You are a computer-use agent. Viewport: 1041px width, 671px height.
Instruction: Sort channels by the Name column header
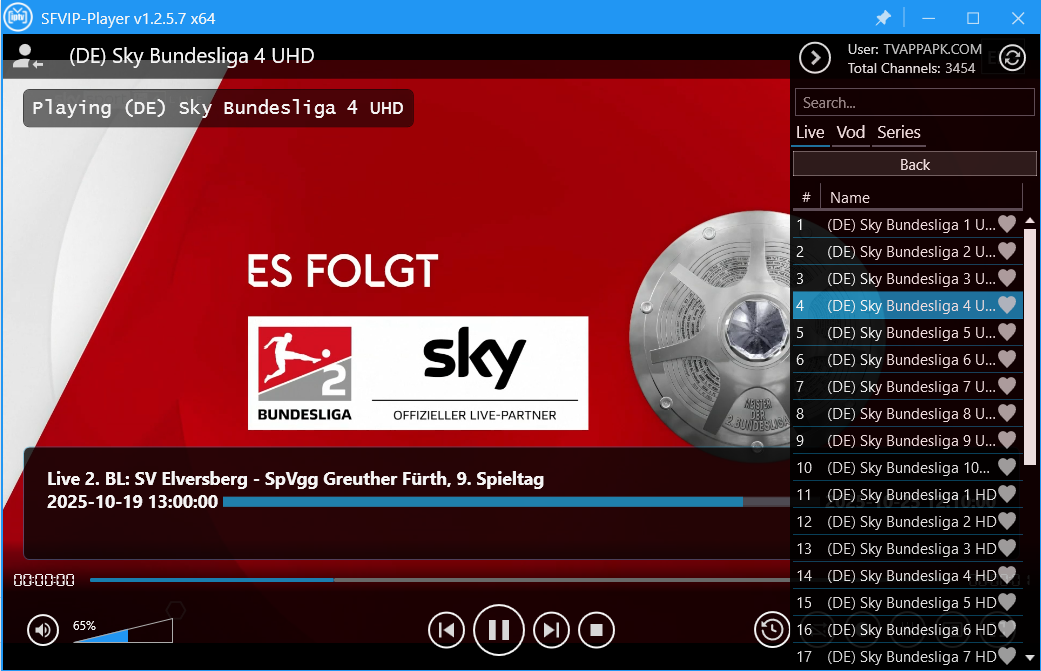(920, 197)
